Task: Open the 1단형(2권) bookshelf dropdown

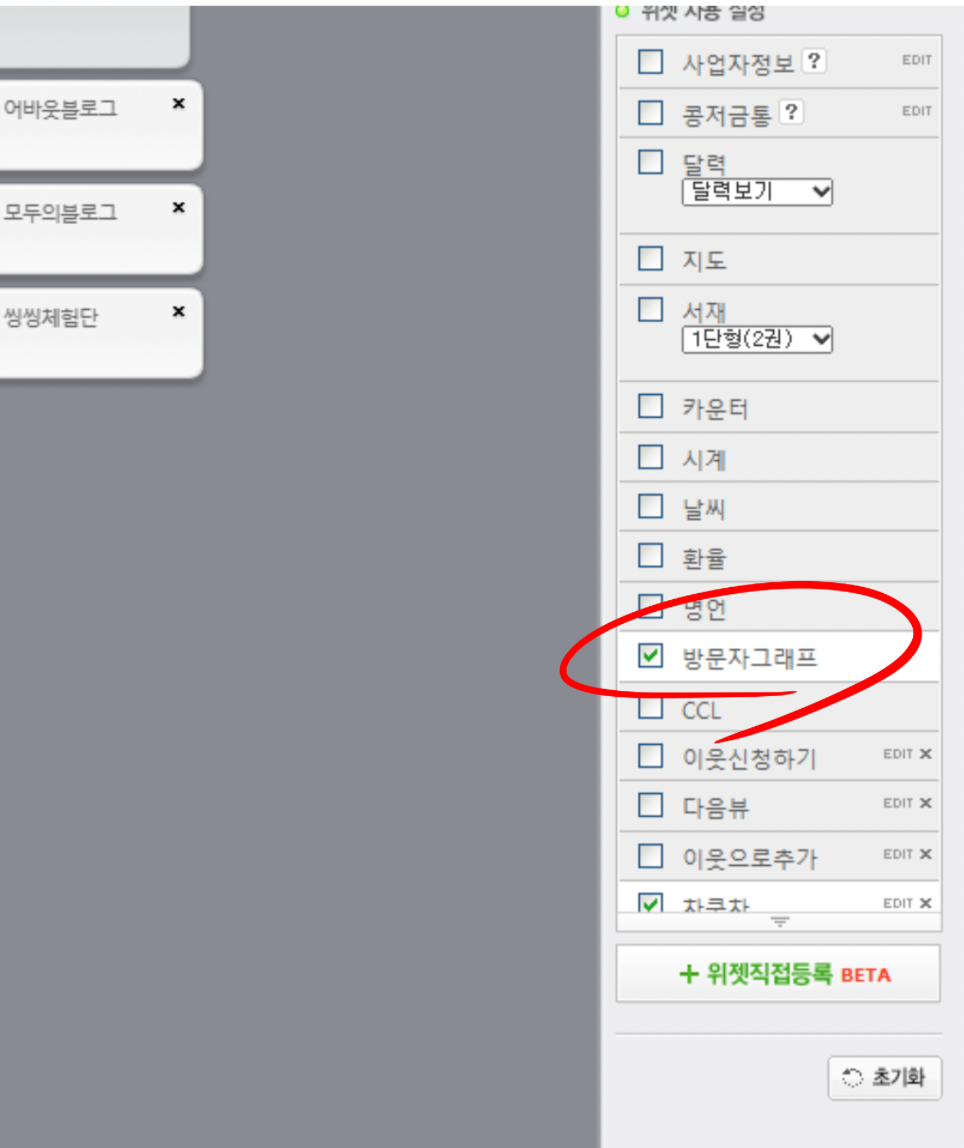Action: coord(757,339)
